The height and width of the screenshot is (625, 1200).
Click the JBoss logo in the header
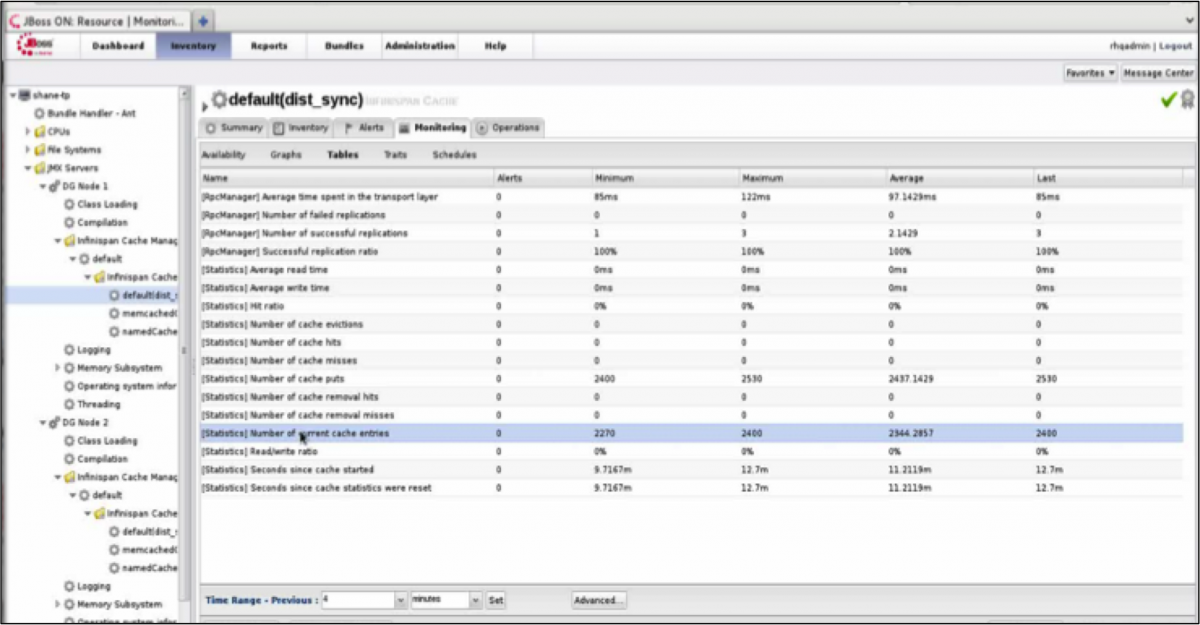pyautogui.click(x=35, y=46)
